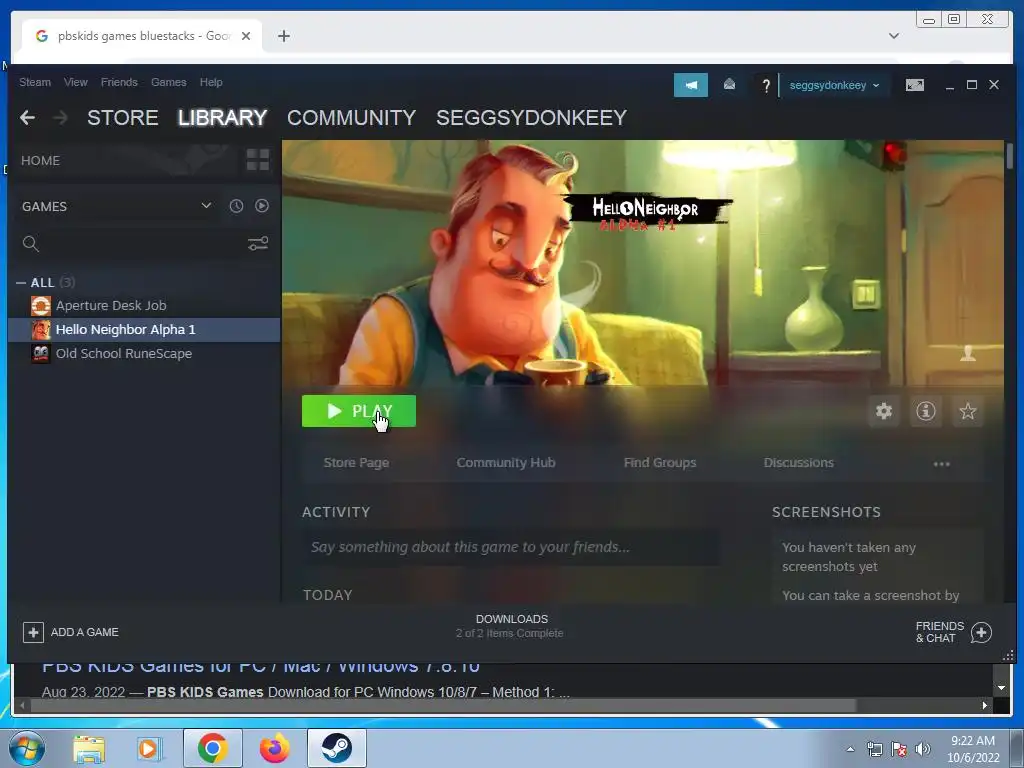Click the Steam help question mark icon
The height and width of the screenshot is (768, 1024).
(765, 86)
